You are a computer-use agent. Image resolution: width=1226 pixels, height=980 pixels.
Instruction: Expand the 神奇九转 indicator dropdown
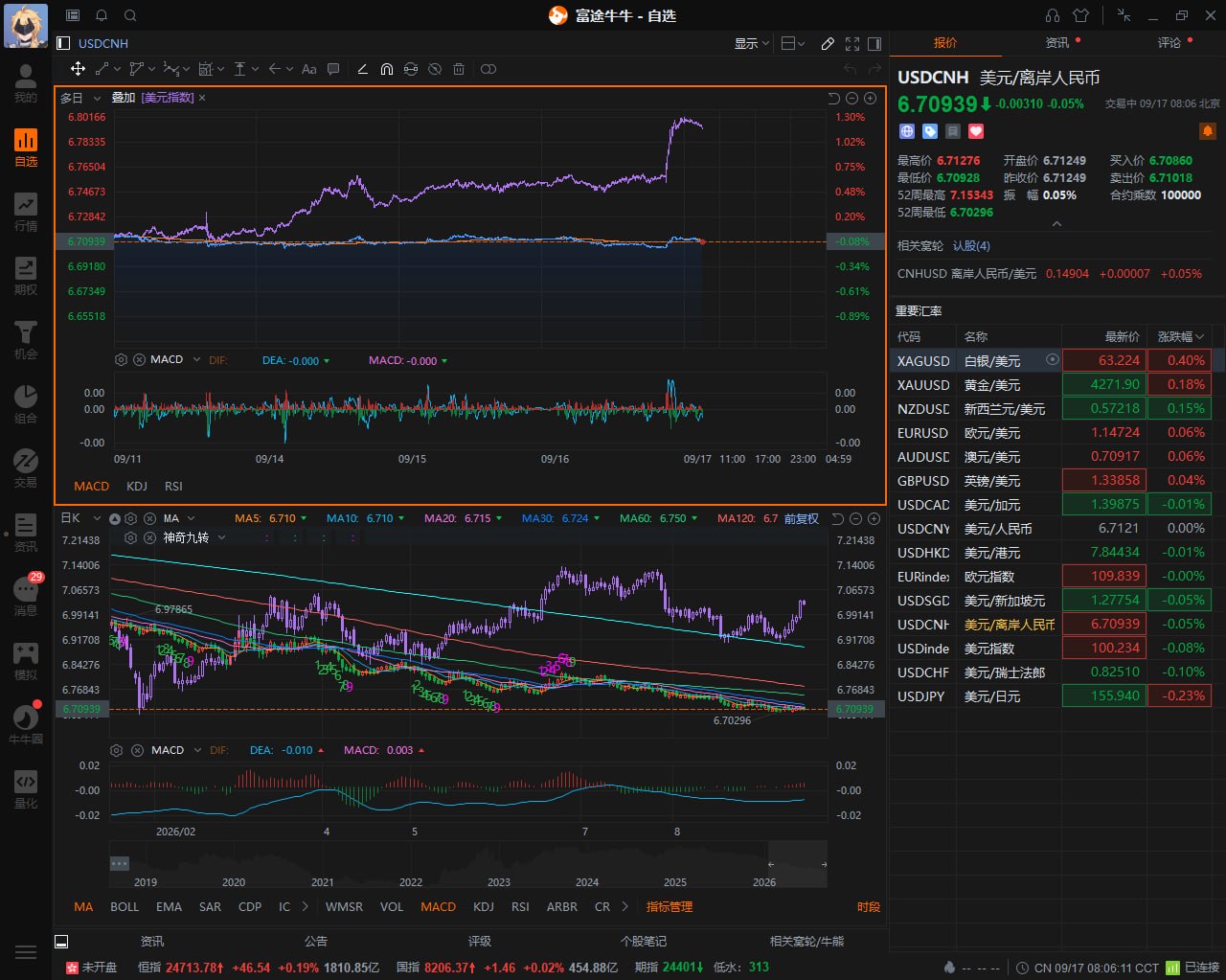pos(221,537)
